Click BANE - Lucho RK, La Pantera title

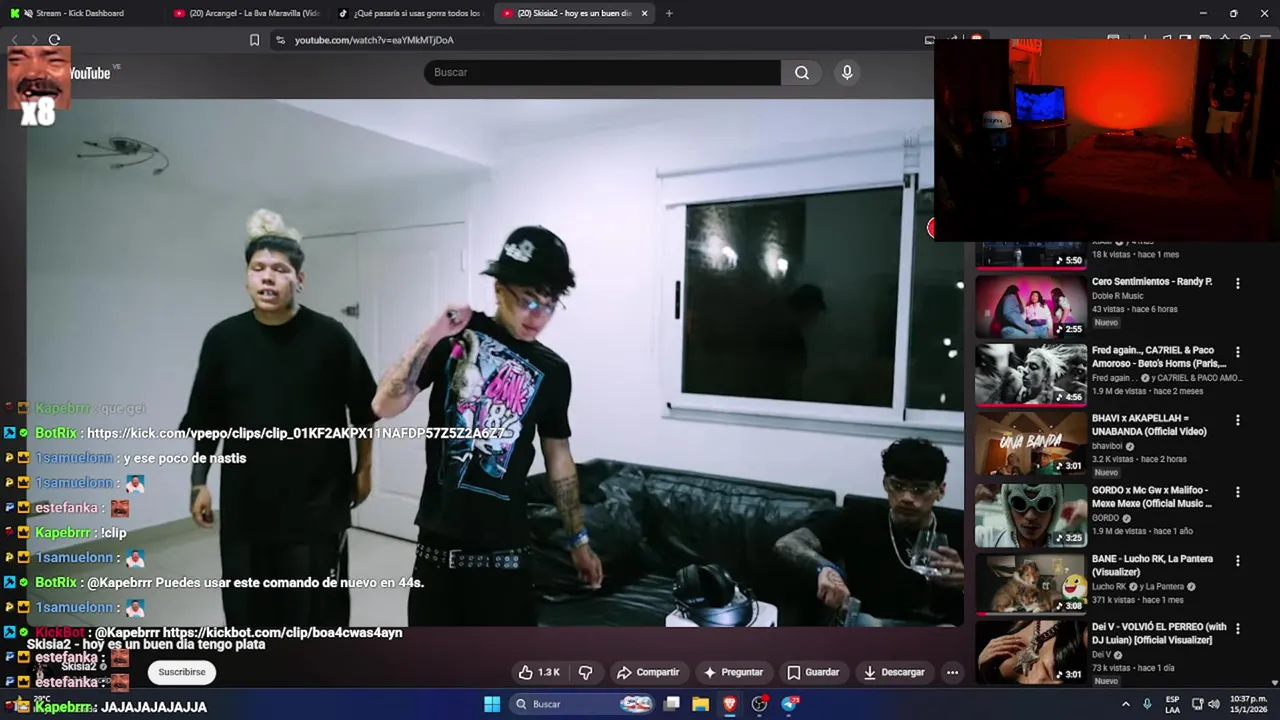(1152, 565)
